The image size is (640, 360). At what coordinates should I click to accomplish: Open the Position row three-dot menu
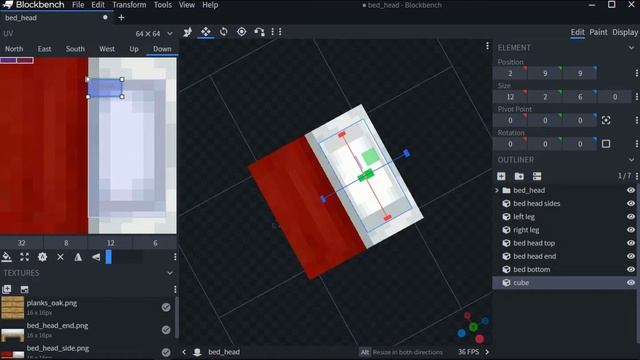637,73
